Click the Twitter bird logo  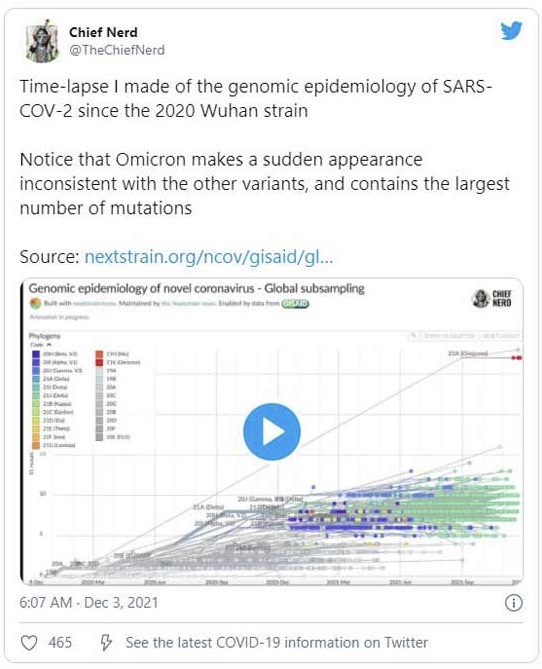511,30
